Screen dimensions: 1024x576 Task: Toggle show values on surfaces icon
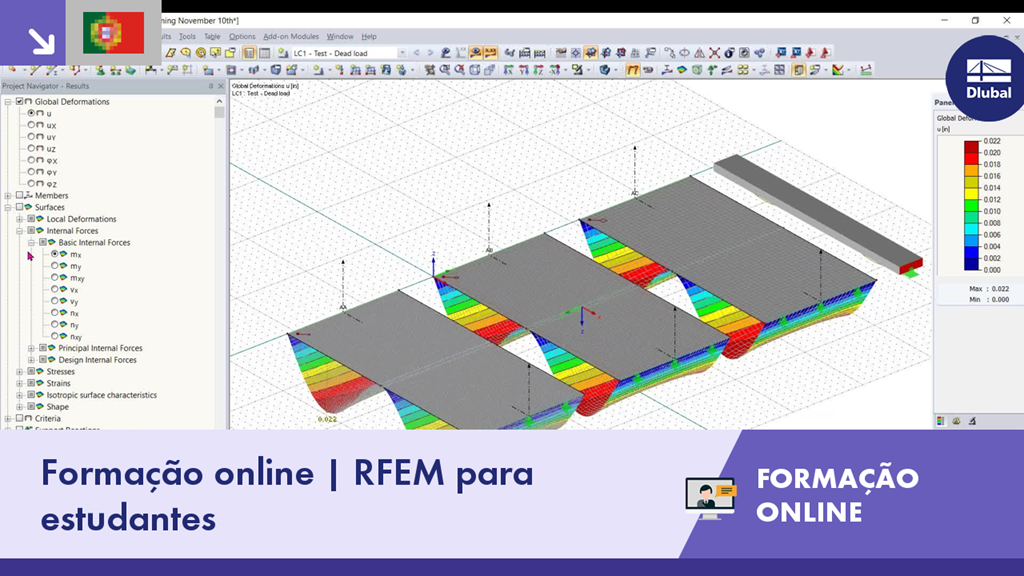coord(490,53)
